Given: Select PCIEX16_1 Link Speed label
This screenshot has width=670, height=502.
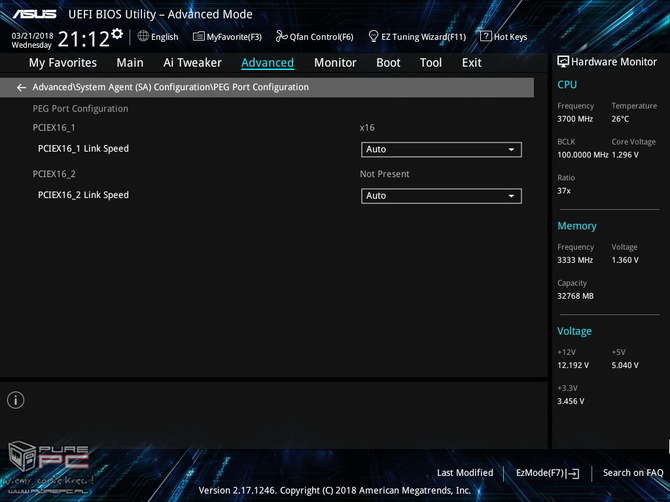Looking at the screenshot, I should pos(83,149).
